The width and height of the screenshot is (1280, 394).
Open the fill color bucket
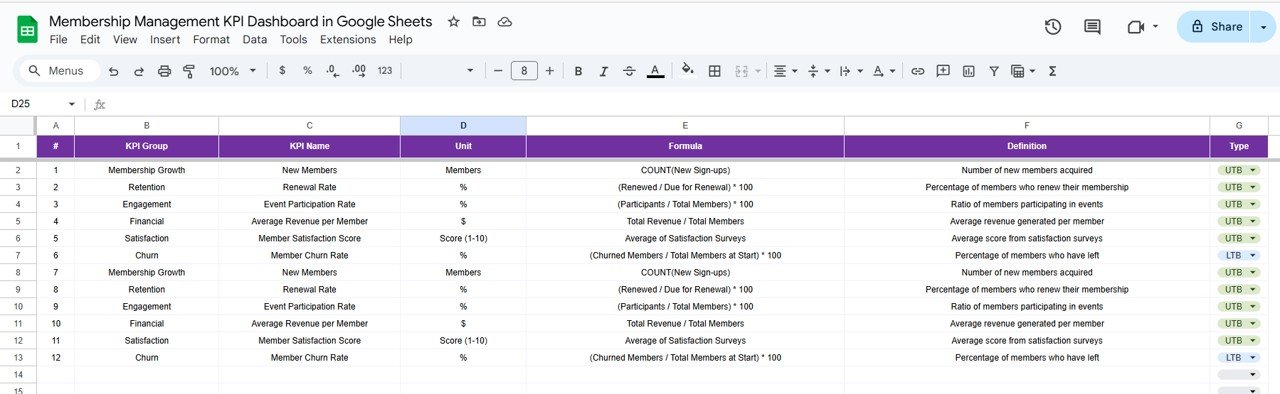coord(687,71)
